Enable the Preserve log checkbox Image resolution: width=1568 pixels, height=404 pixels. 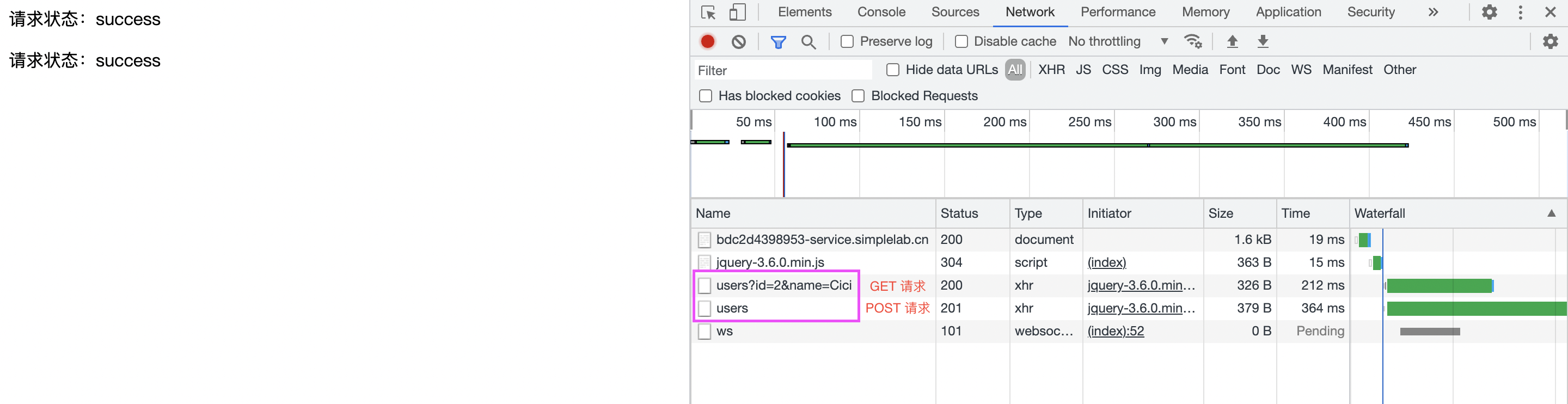tap(847, 41)
